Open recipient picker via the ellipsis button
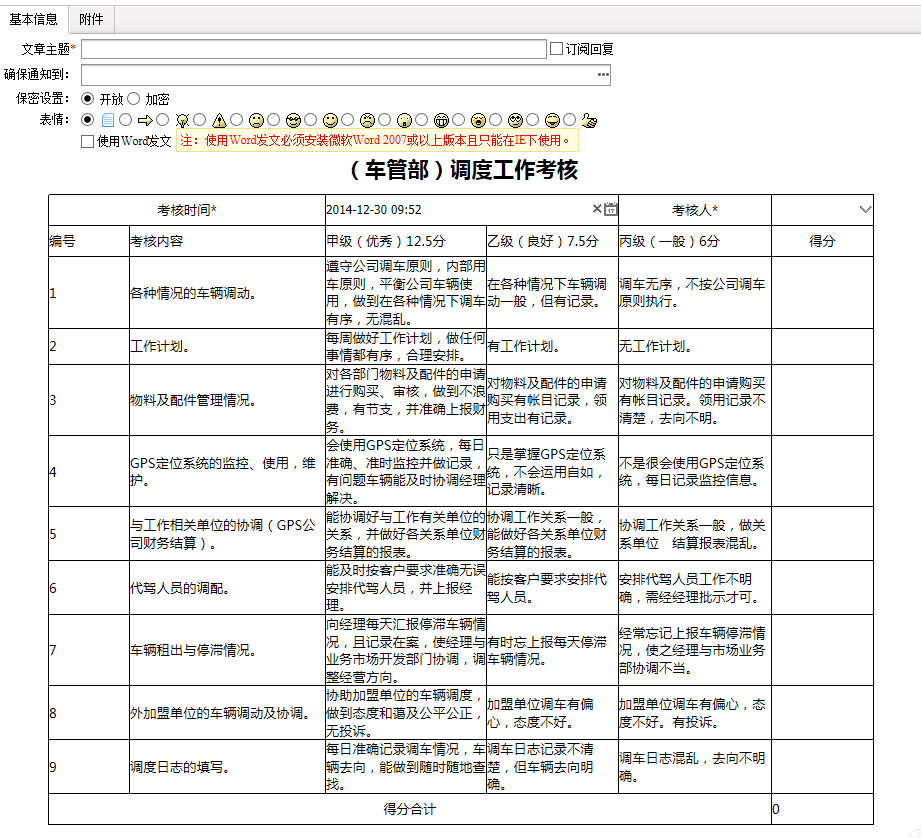The image size is (921, 838). point(603,75)
